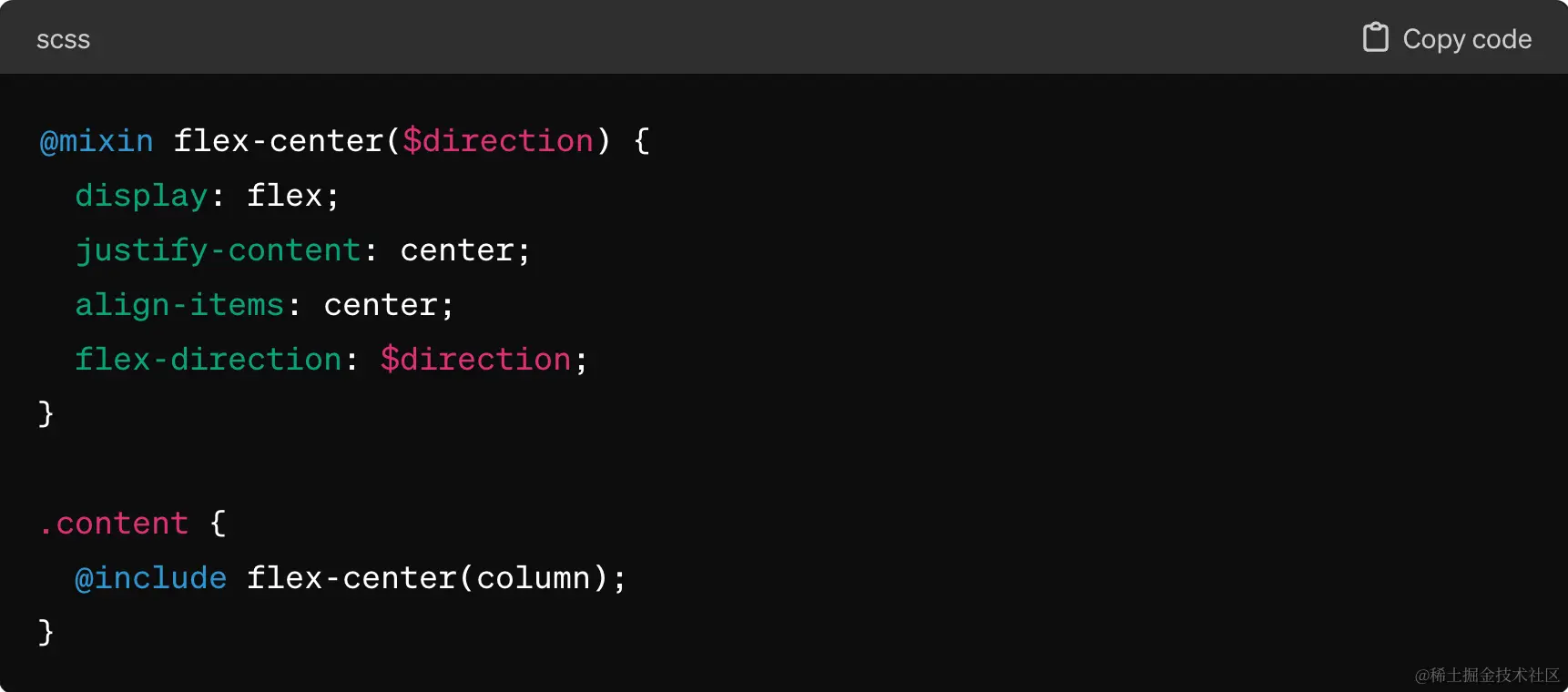Click the $direction parameter in mixin signature

(x=498, y=141)
